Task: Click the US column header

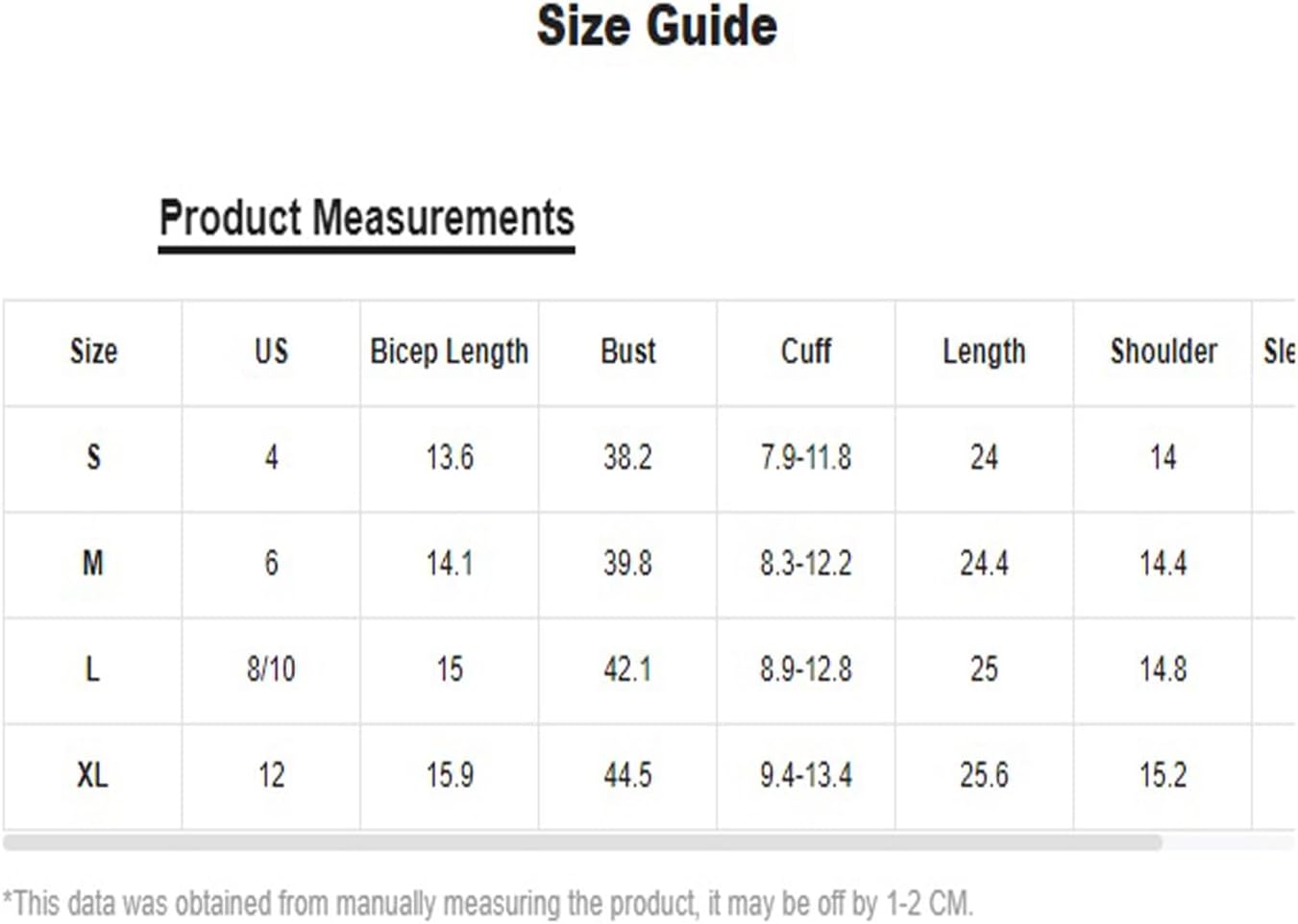Action: (271, 352)
